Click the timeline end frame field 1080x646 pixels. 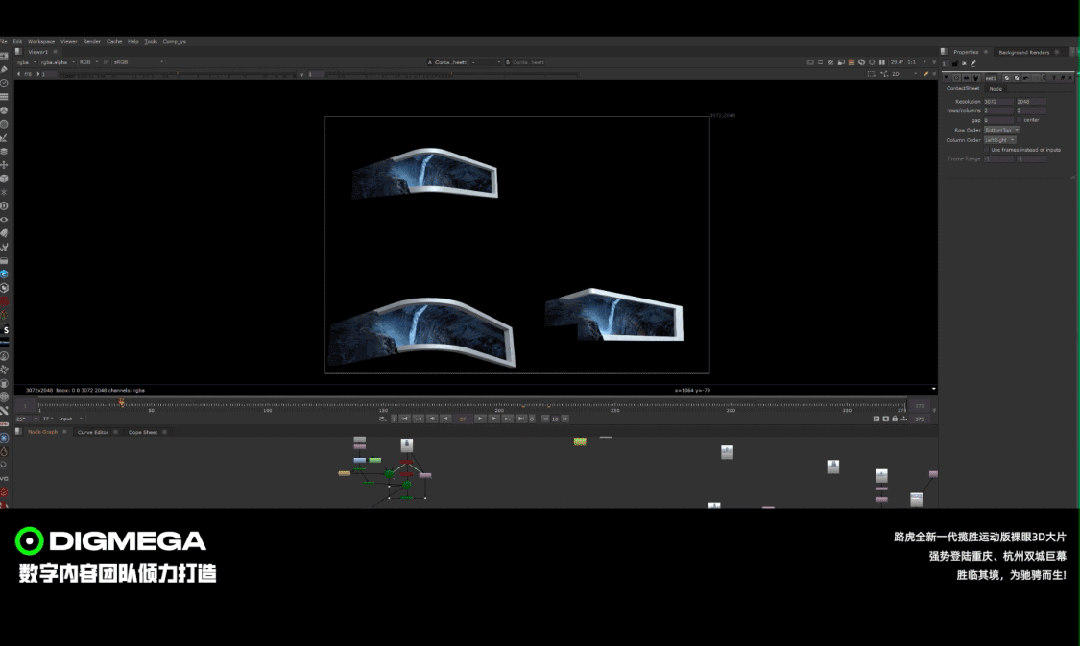(x=920, y=406)
